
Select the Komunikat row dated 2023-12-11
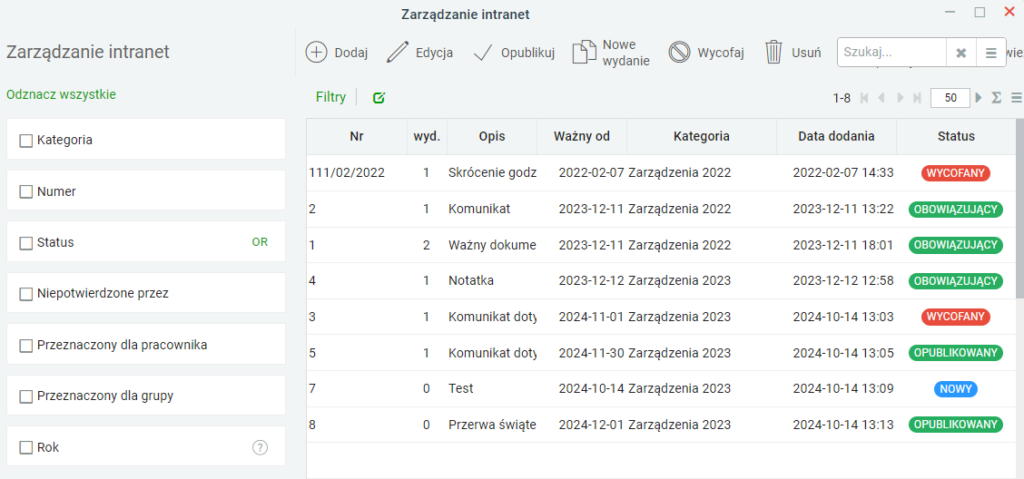[x=661, y=209]
